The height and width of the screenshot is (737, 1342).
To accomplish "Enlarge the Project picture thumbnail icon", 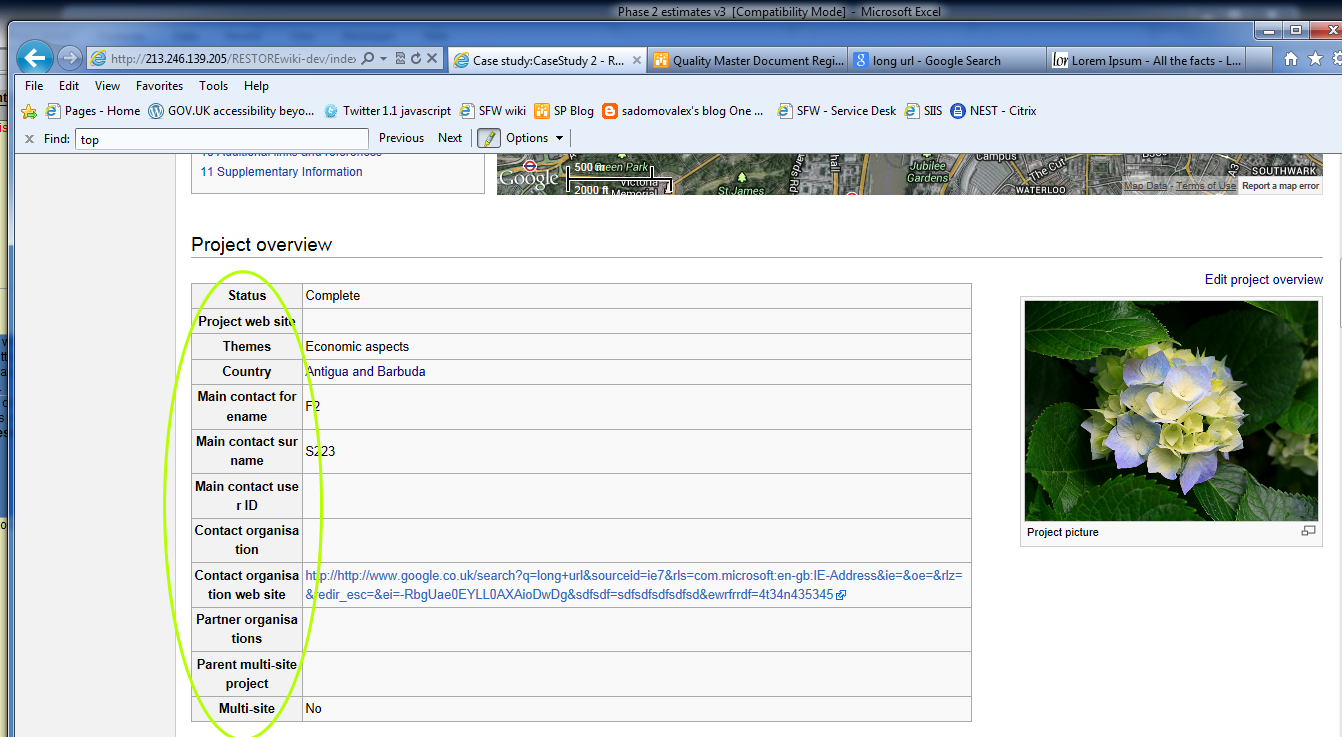I will click(x=1308, y=531).
